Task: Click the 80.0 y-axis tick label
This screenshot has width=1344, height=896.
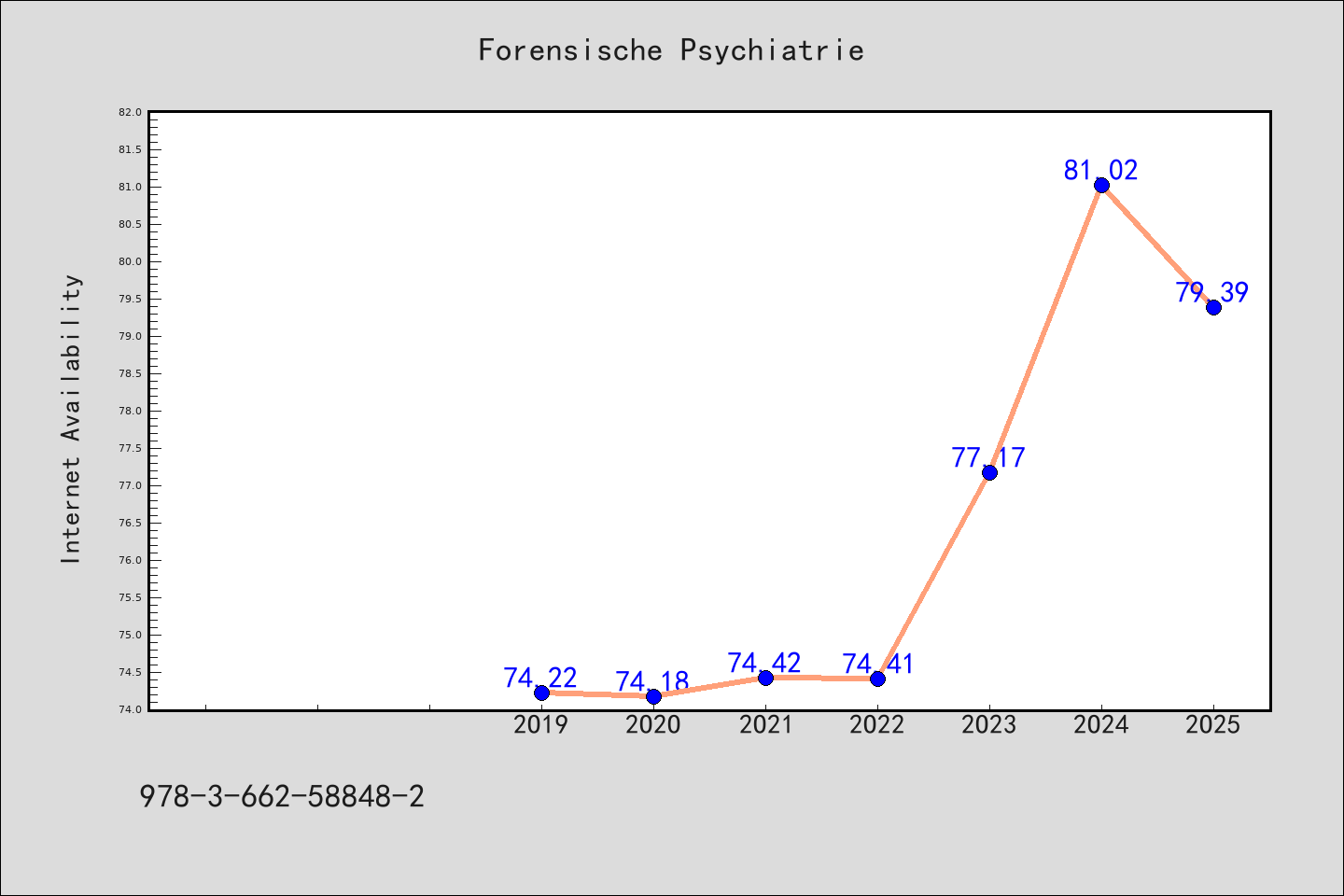Action: click(131, 261)
